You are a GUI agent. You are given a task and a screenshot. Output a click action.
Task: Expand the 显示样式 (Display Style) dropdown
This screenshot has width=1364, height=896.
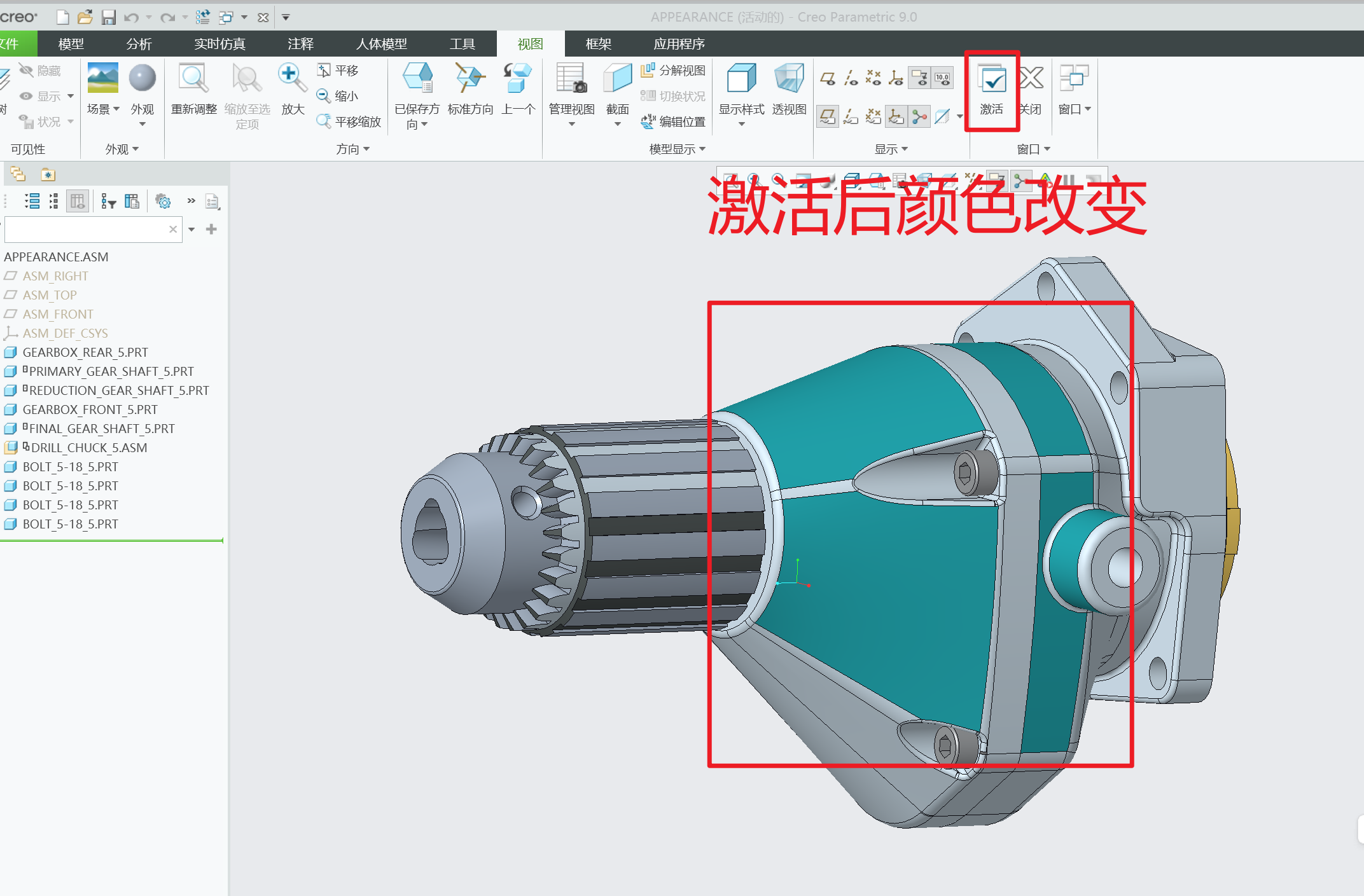click(x=741, y=123)
